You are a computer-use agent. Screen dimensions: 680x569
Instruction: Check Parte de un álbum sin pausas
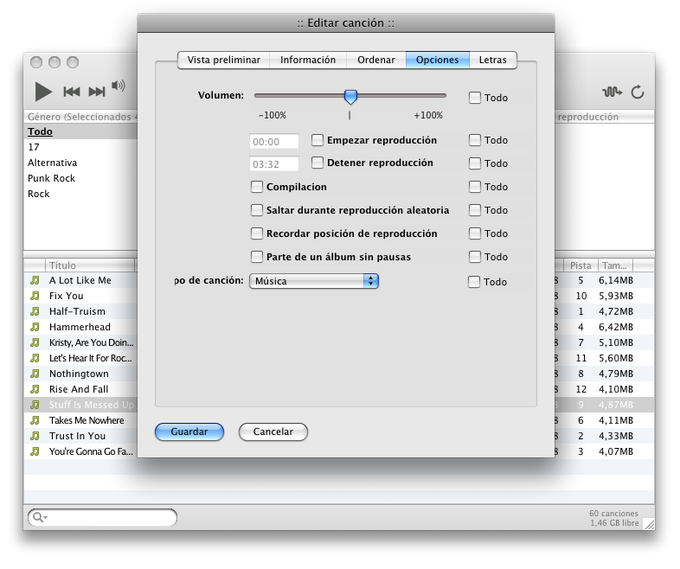(x=257, y=257)
